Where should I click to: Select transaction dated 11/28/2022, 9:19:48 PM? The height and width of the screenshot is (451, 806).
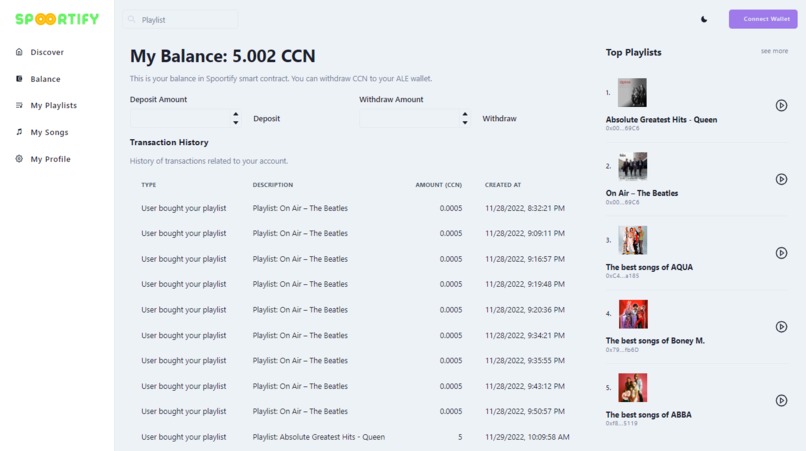(x=353, y=284)
